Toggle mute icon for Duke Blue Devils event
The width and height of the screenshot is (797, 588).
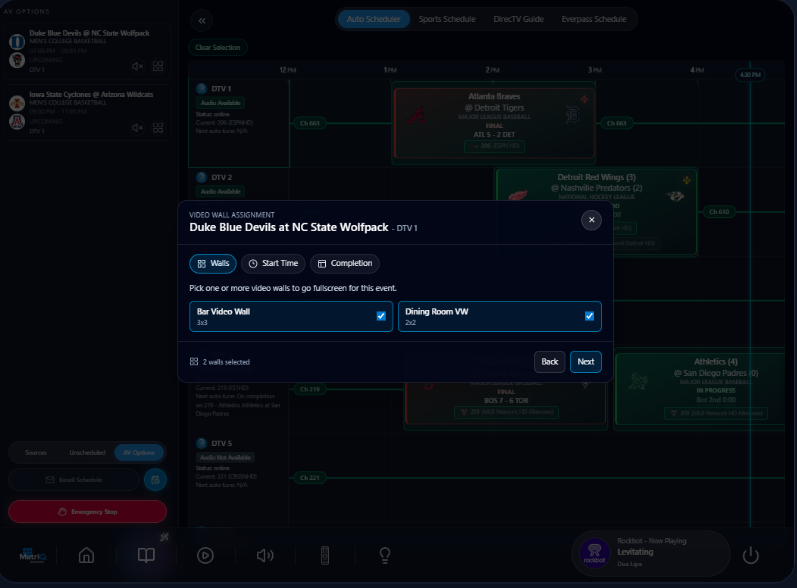click(138, 67)
